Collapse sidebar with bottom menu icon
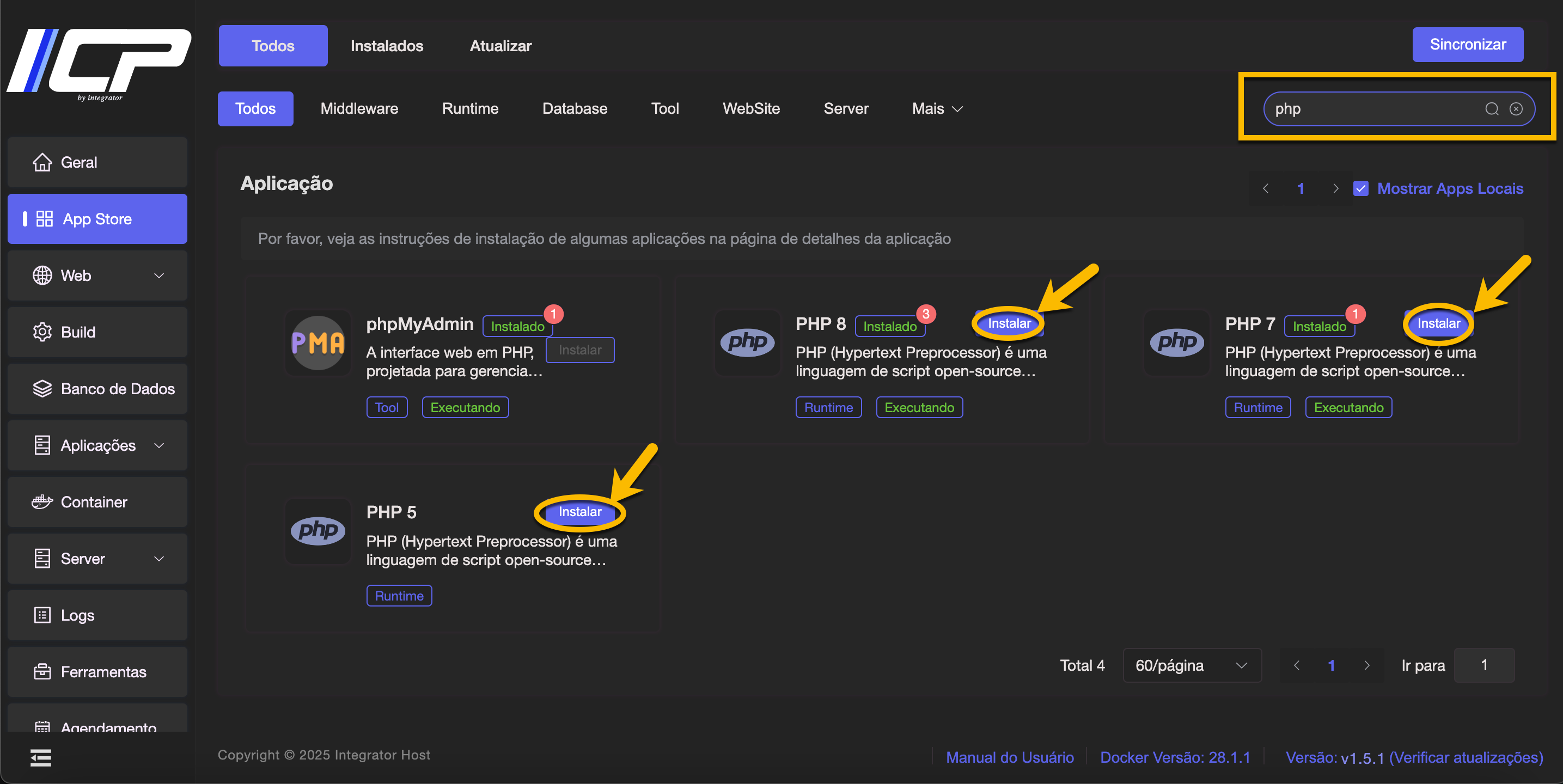The width and height of the screenshot is (1563, 784). [x=41, y=757]
